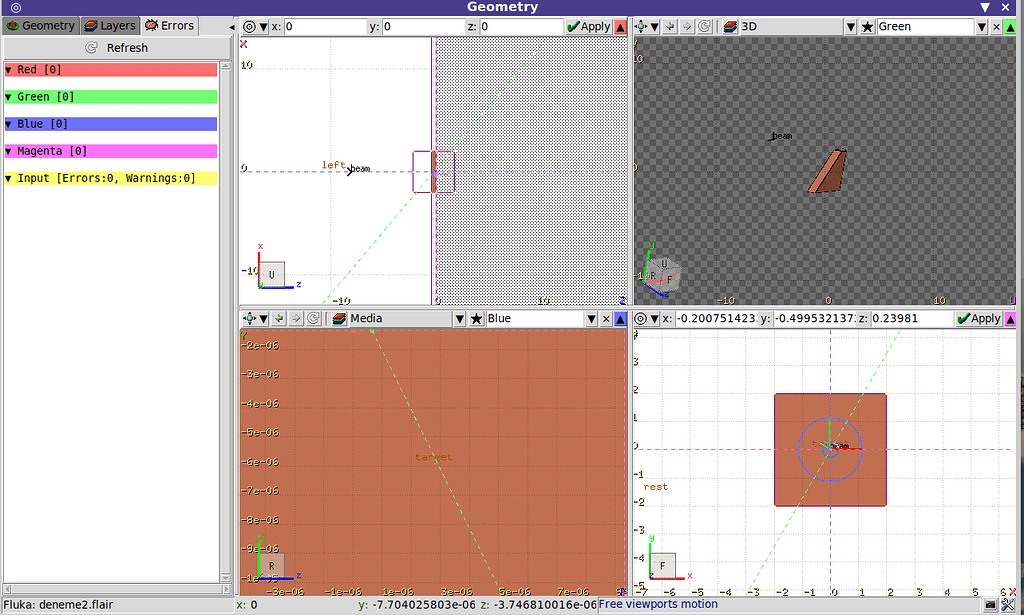Click the z coordinate field showing 0.23981
The width and height of the screenshot is (1024, 615).
pos(908,319)
